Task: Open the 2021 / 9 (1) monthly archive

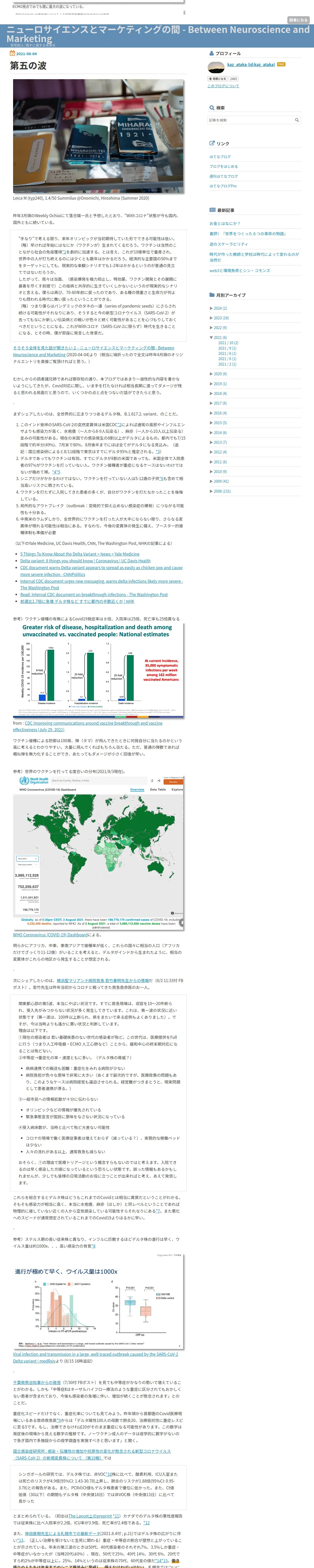Action: click(x=227, y=348)
